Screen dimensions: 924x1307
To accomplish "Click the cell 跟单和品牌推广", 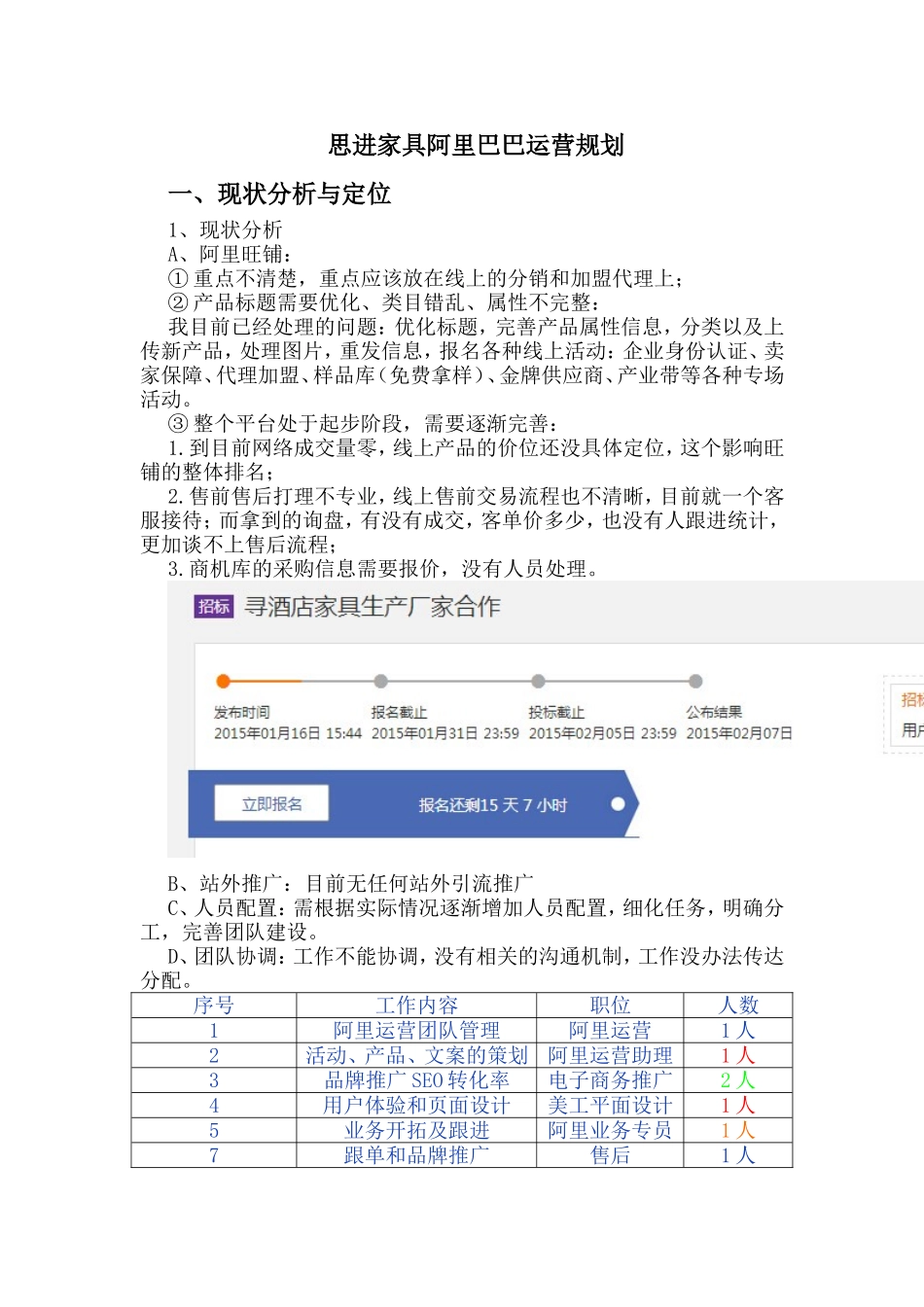I will coord(416,1155).
